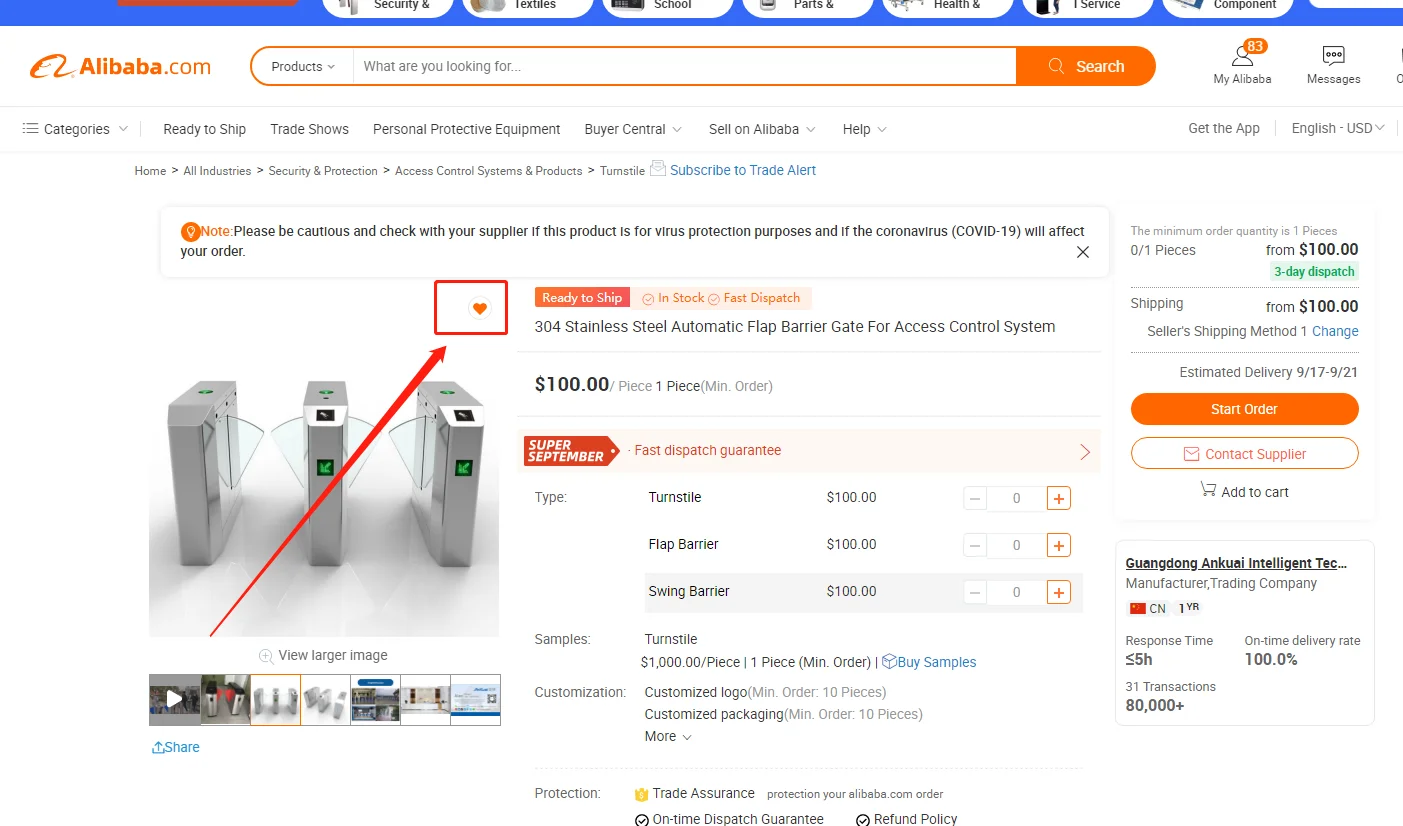Decrease Flap Barrier quantity with minus
The width and height of the screenshot is (1403, 826).
[975, 545]
